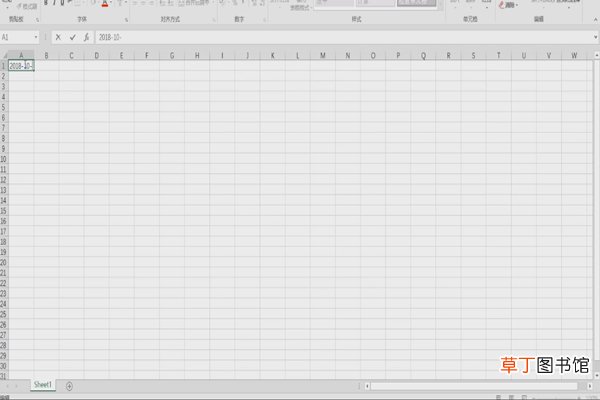Select column W header
The height and width of the screenshot is (400, 600).
(x=574, y=56)
